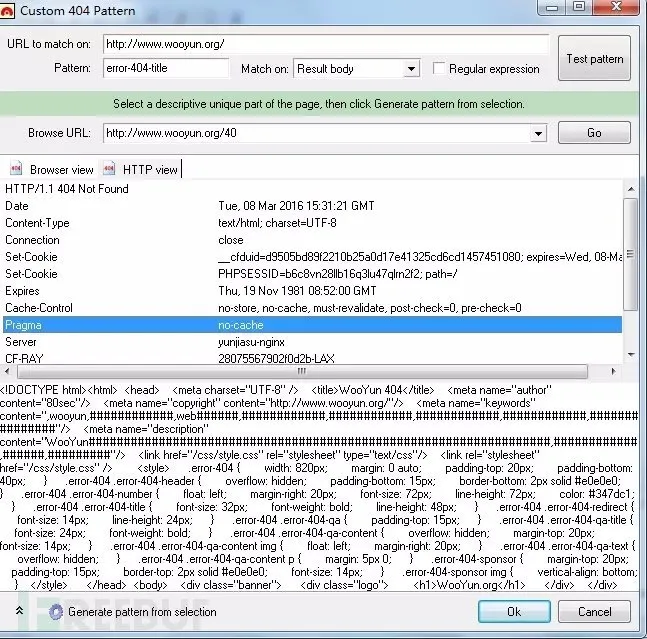Click the headers scroll up arrow
Image resolution: width=647 pixels, height=639 pixels.
click(631, 189)
